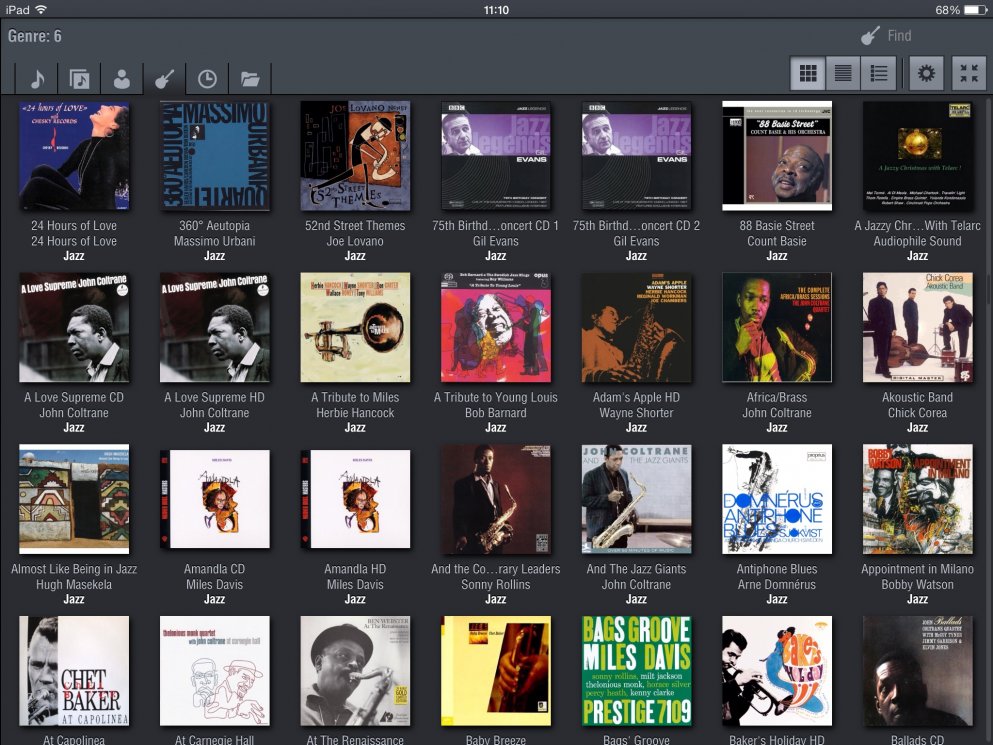Switch to detailed list view
Image resolution: width=993 pixels, height=745 pixels.
[x=878, y=73]
